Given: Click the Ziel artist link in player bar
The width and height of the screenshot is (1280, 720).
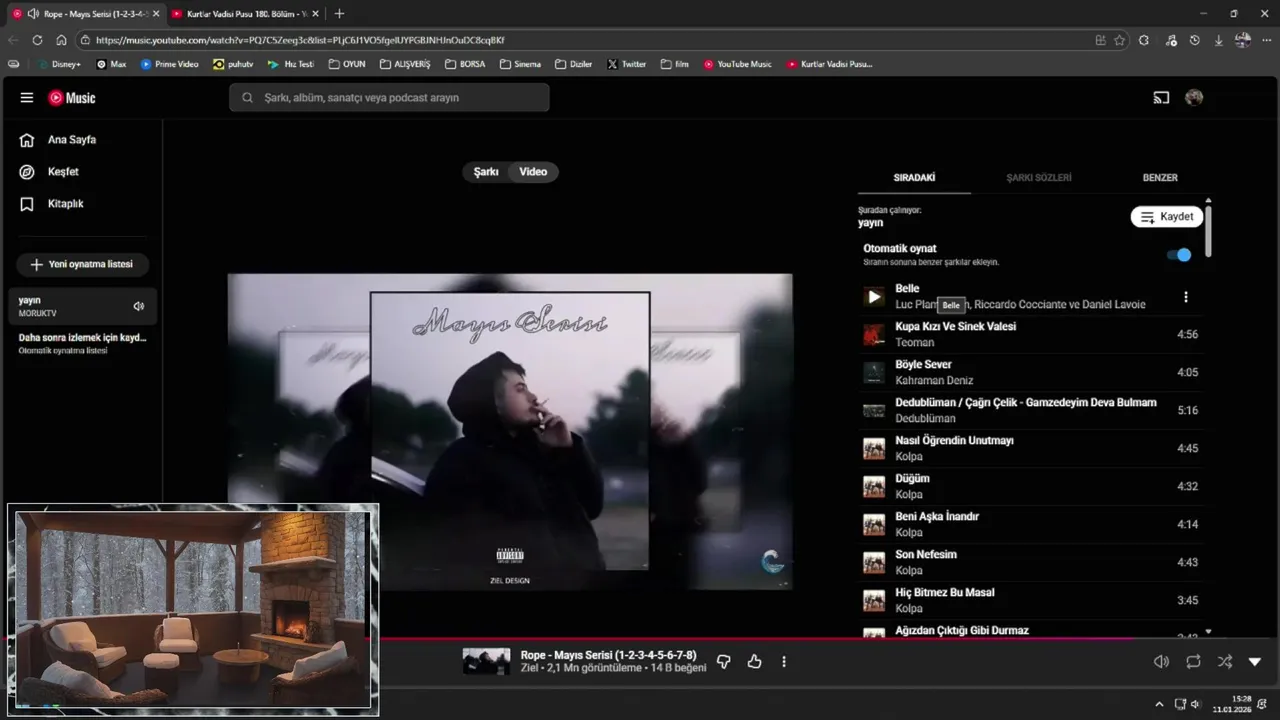Looking at the screenshot, I should [530, 668].
